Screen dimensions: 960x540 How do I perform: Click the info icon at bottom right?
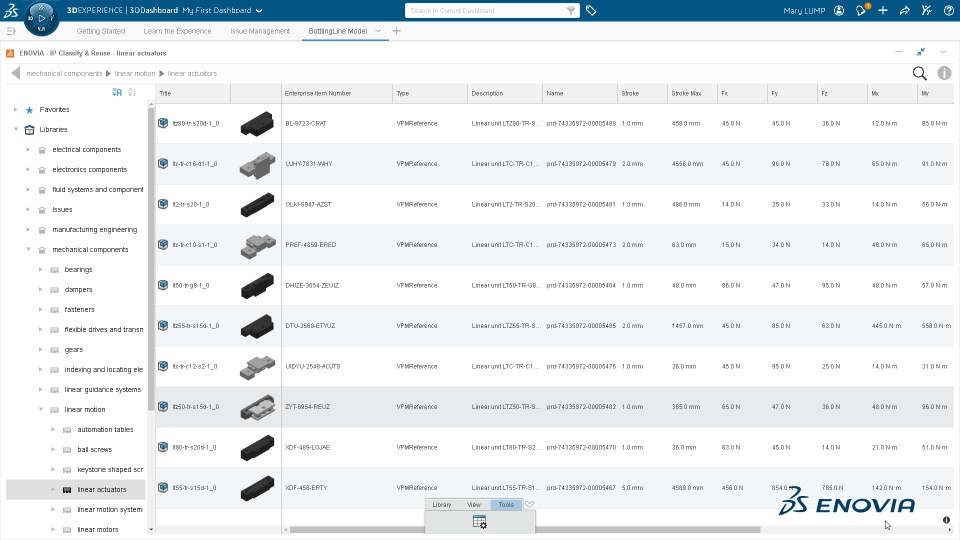coord(947,520)
